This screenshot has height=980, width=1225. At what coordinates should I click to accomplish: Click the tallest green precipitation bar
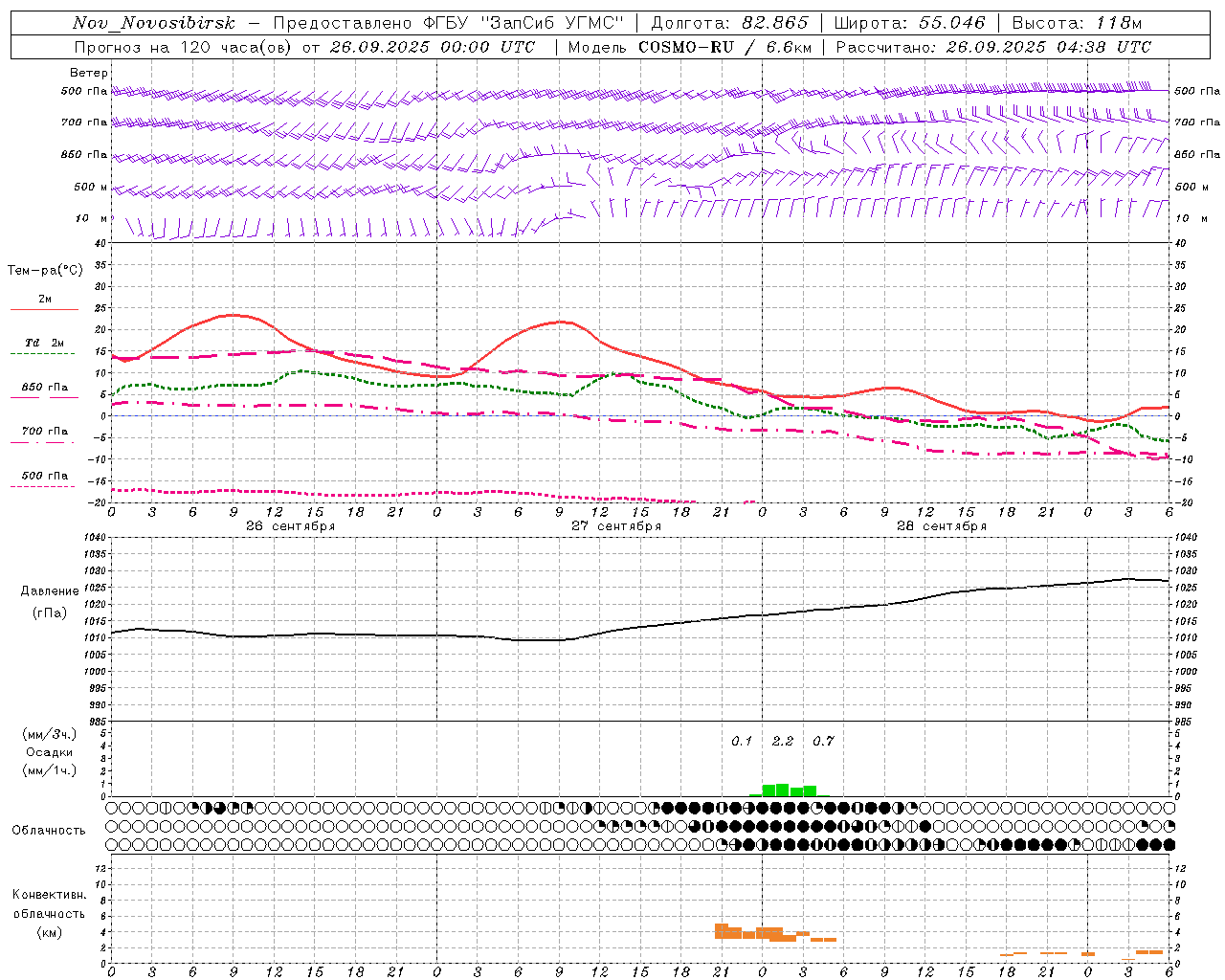coord(782,790)
